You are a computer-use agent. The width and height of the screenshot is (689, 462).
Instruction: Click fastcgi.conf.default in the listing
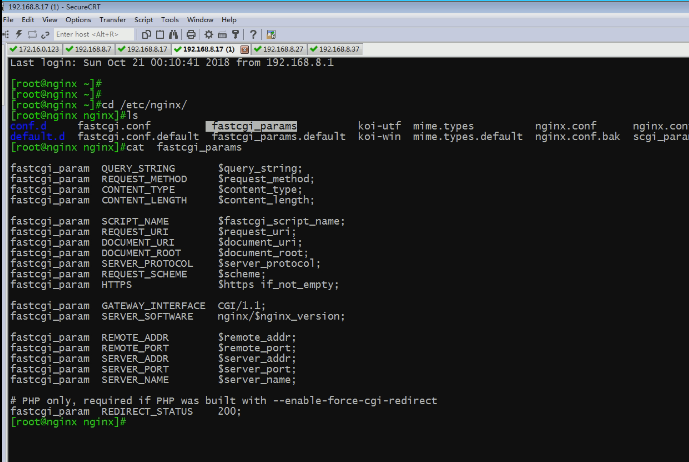point(138,137)
